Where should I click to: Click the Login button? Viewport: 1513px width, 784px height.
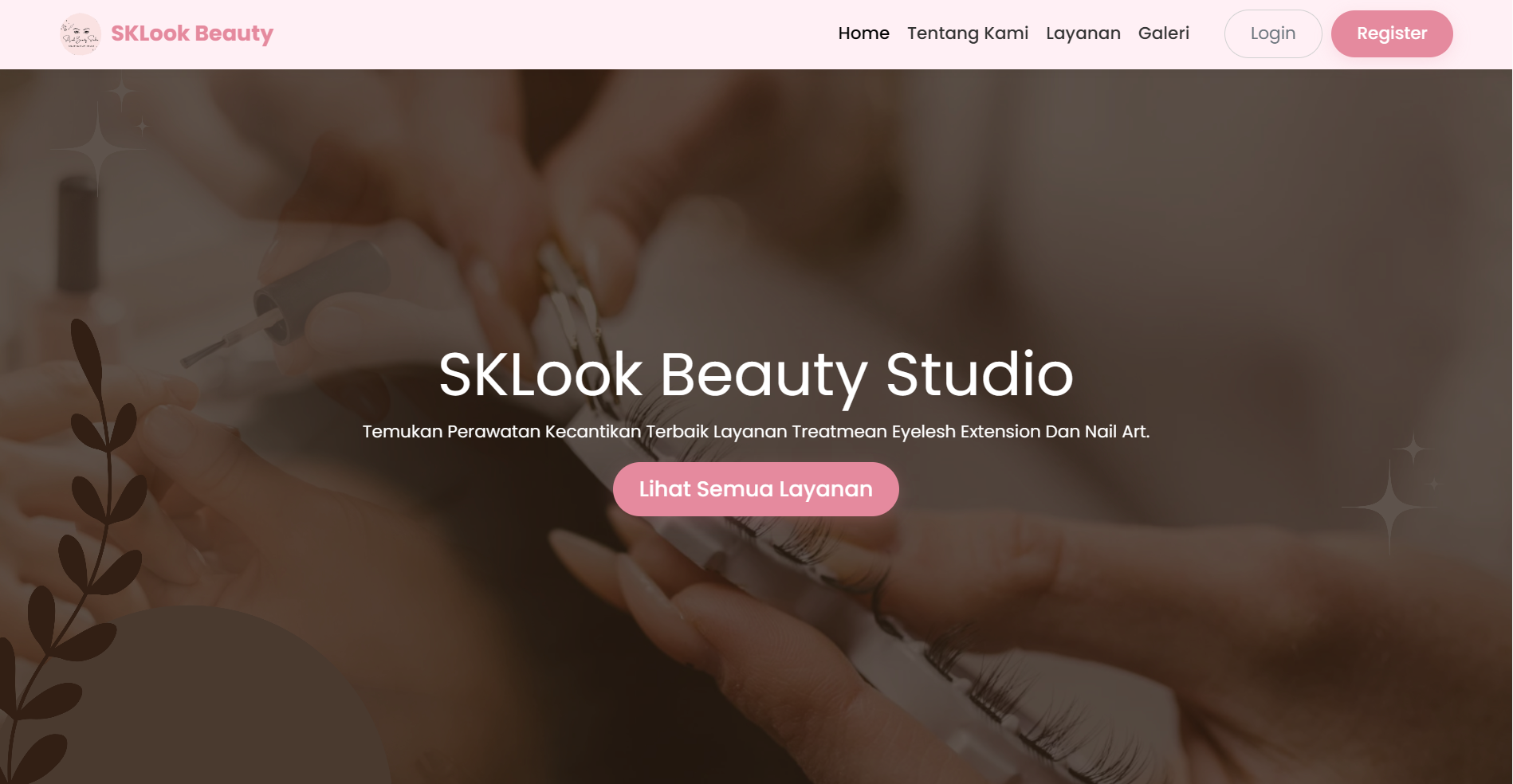(1273, 33)
